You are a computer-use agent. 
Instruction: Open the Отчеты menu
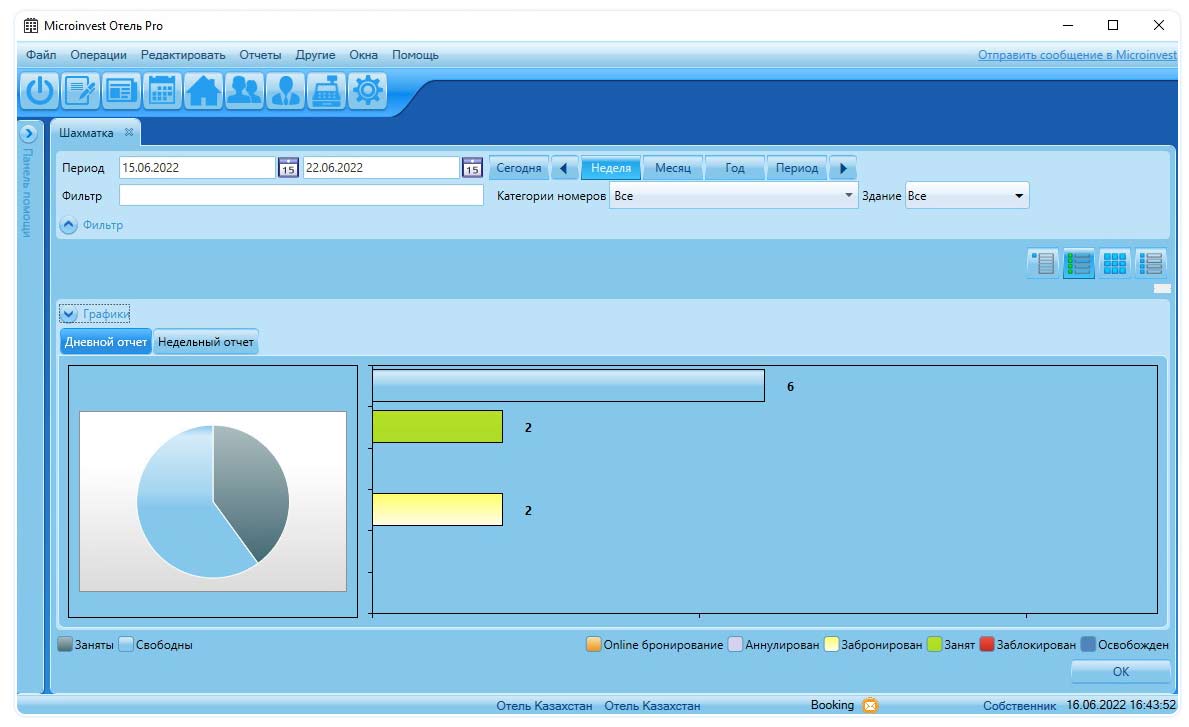pos(260,55)
